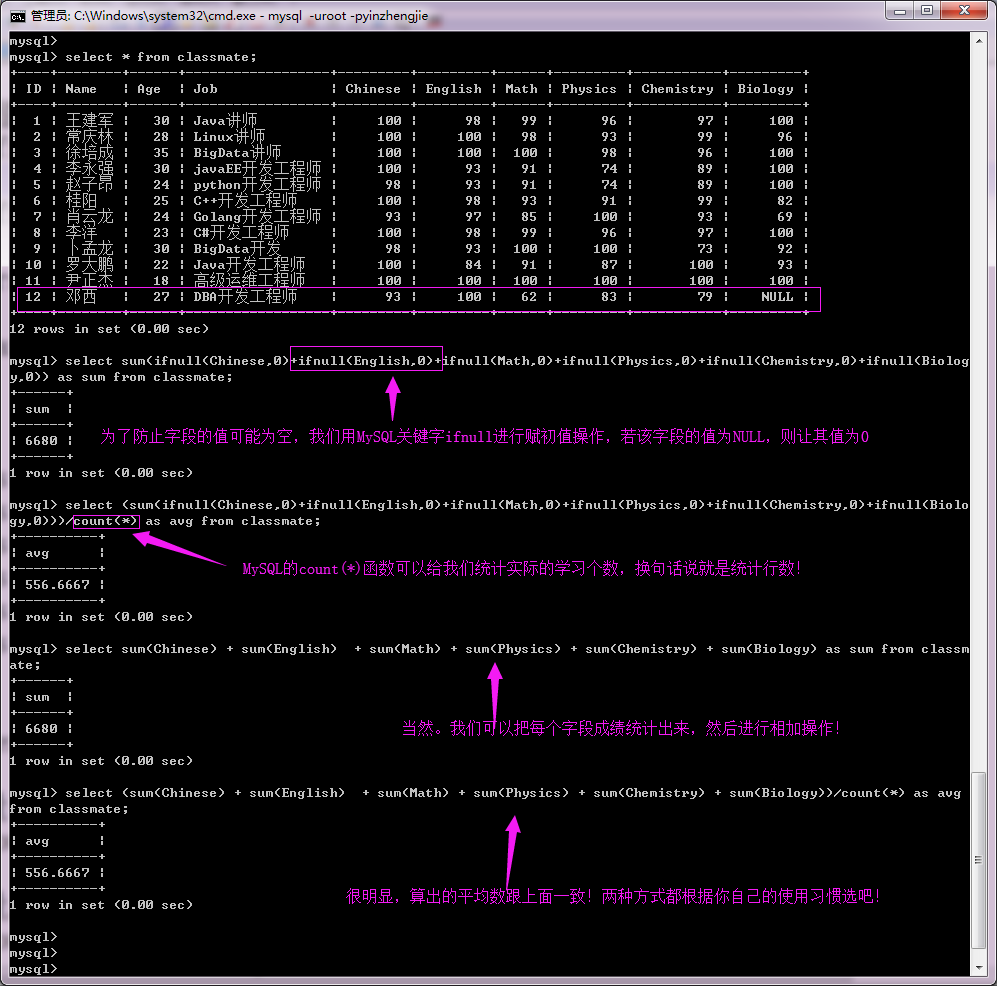Viewport: 997px width, 986px height.
Task: Click the scrollbar up arrow
Action: 979,41
